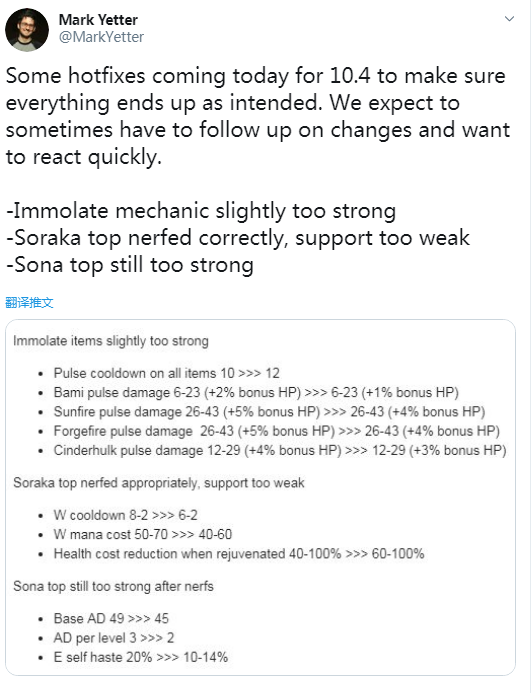
Task: Click 'Sona top still too strong after nerfs' heading
Action: [x=114, y=586]
